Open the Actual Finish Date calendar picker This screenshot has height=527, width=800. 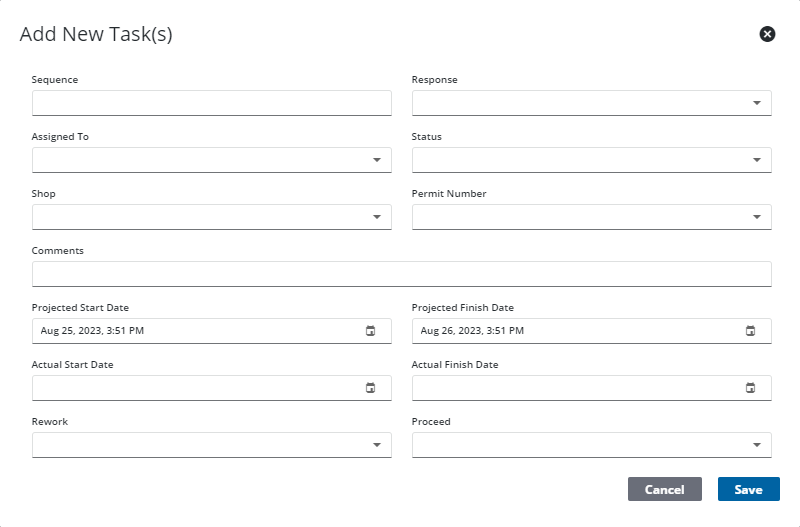(x=750, y=388)
